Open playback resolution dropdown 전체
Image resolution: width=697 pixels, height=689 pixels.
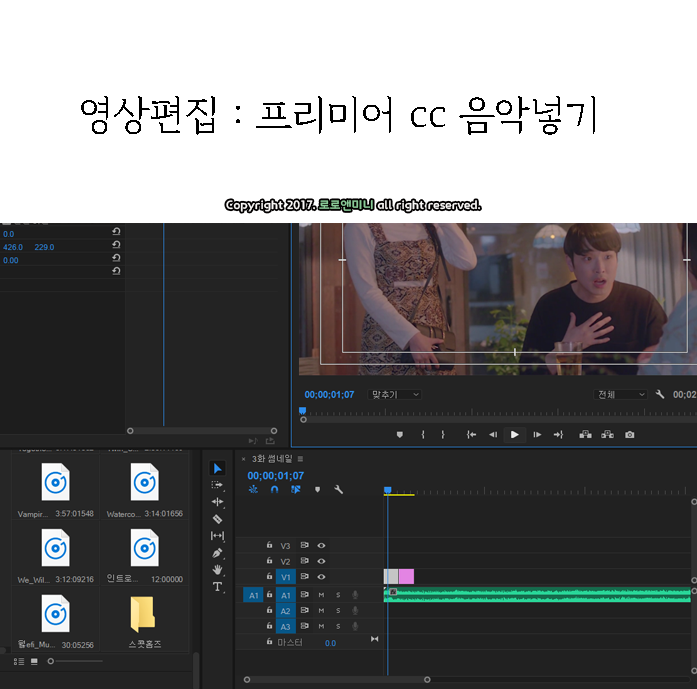pyautogui.click(x=620, y=394)
